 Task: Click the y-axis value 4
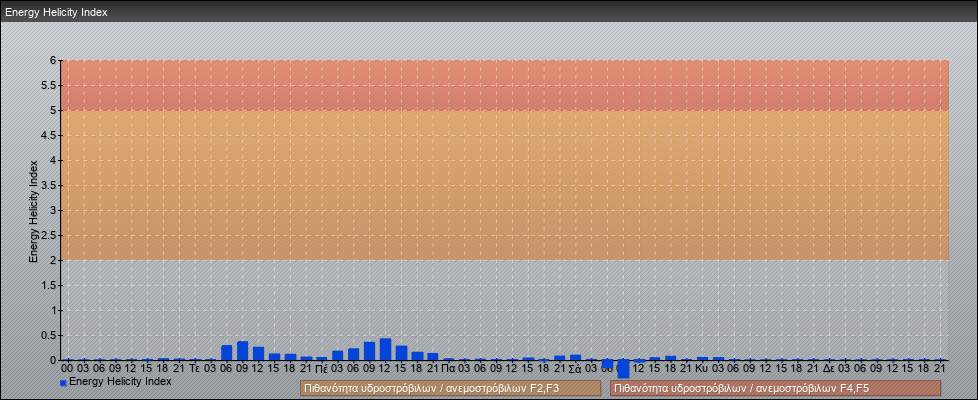pyautogui.click(x=54, y=160)
